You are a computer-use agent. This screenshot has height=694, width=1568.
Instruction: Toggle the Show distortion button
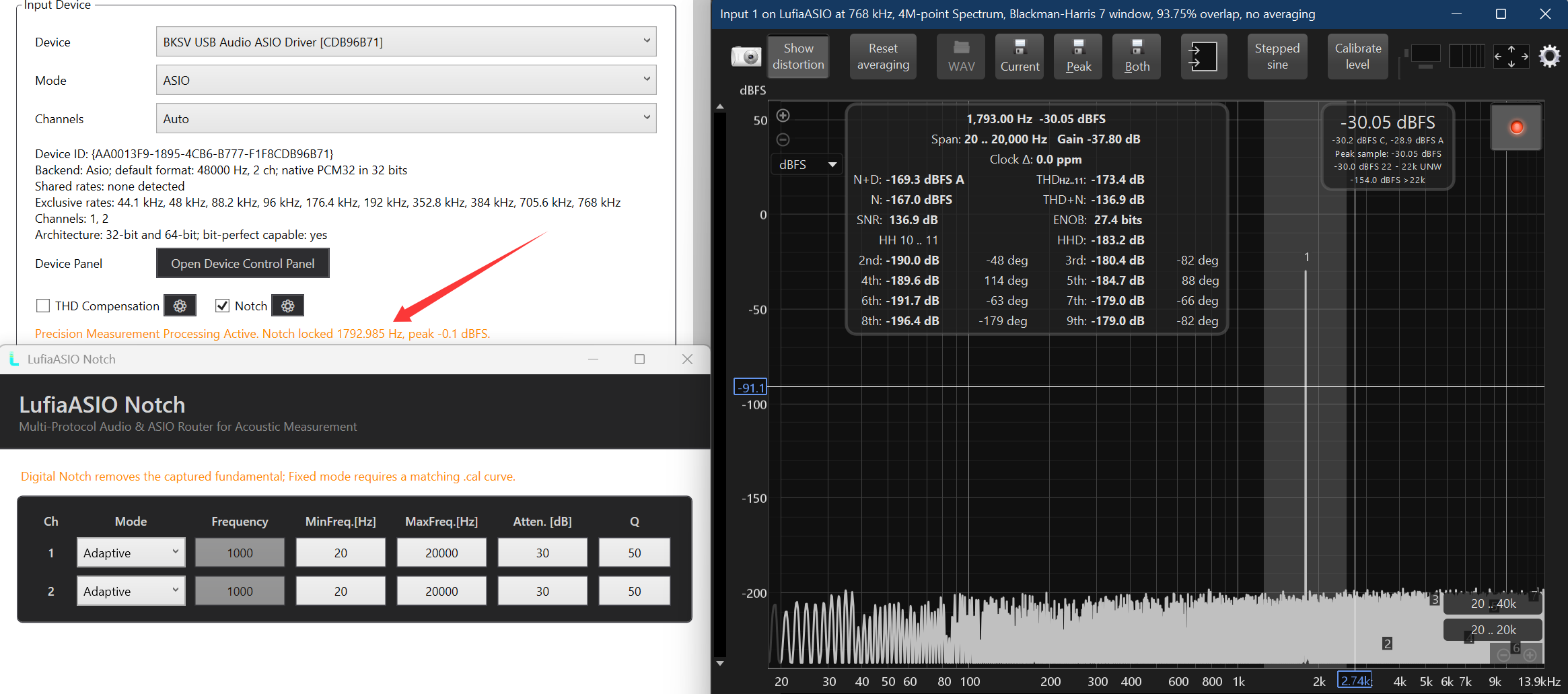tap(798, 57)
